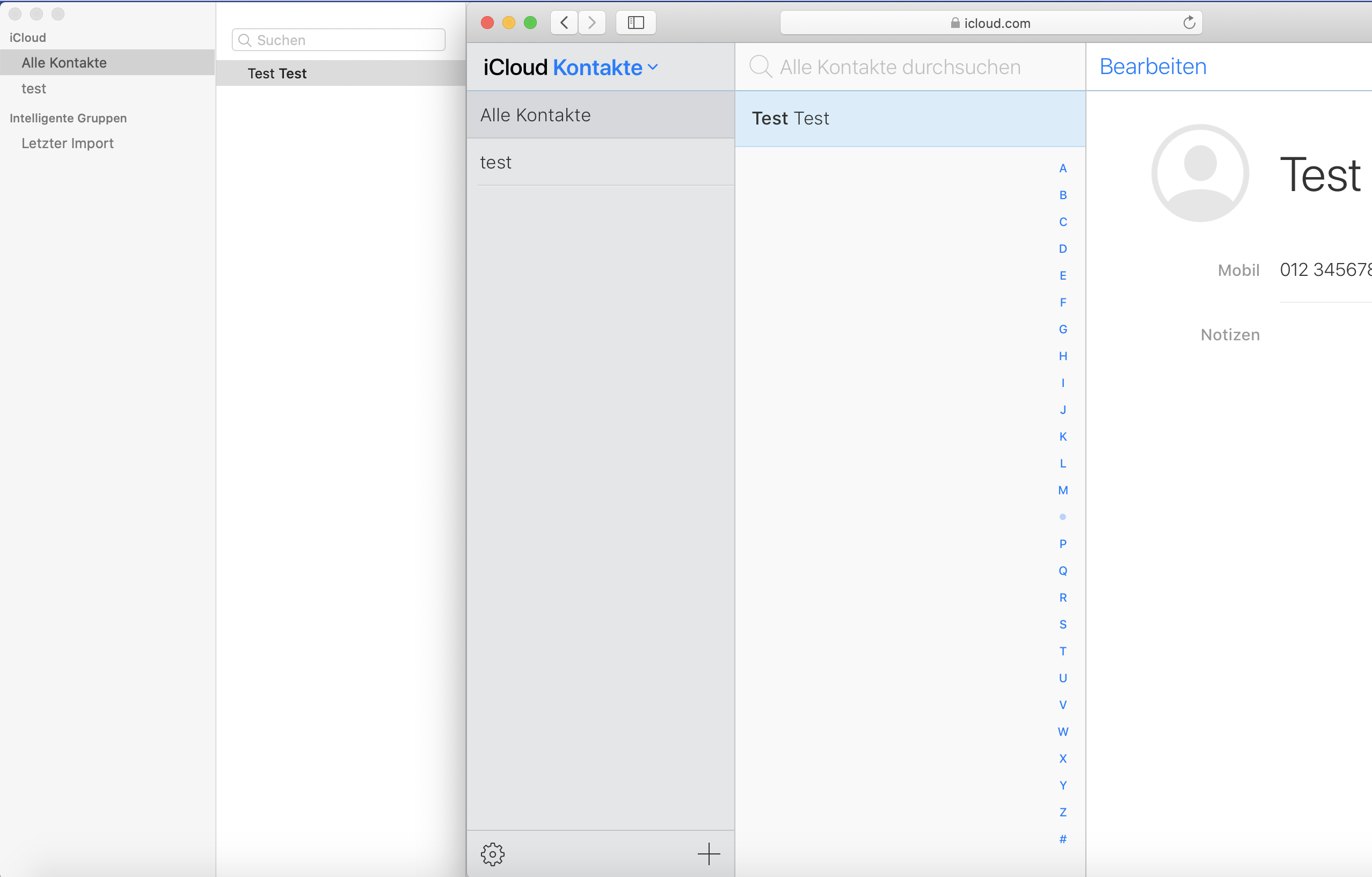The width and height of the screenshot is (1372, 877).
Task: Click the Alle Kontakte durchsuchen field
Action: (900, 67)
